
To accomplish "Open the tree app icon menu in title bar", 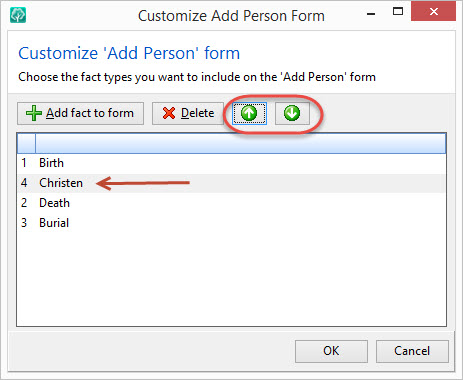I will pyautogui.click(x=18, y=15).
